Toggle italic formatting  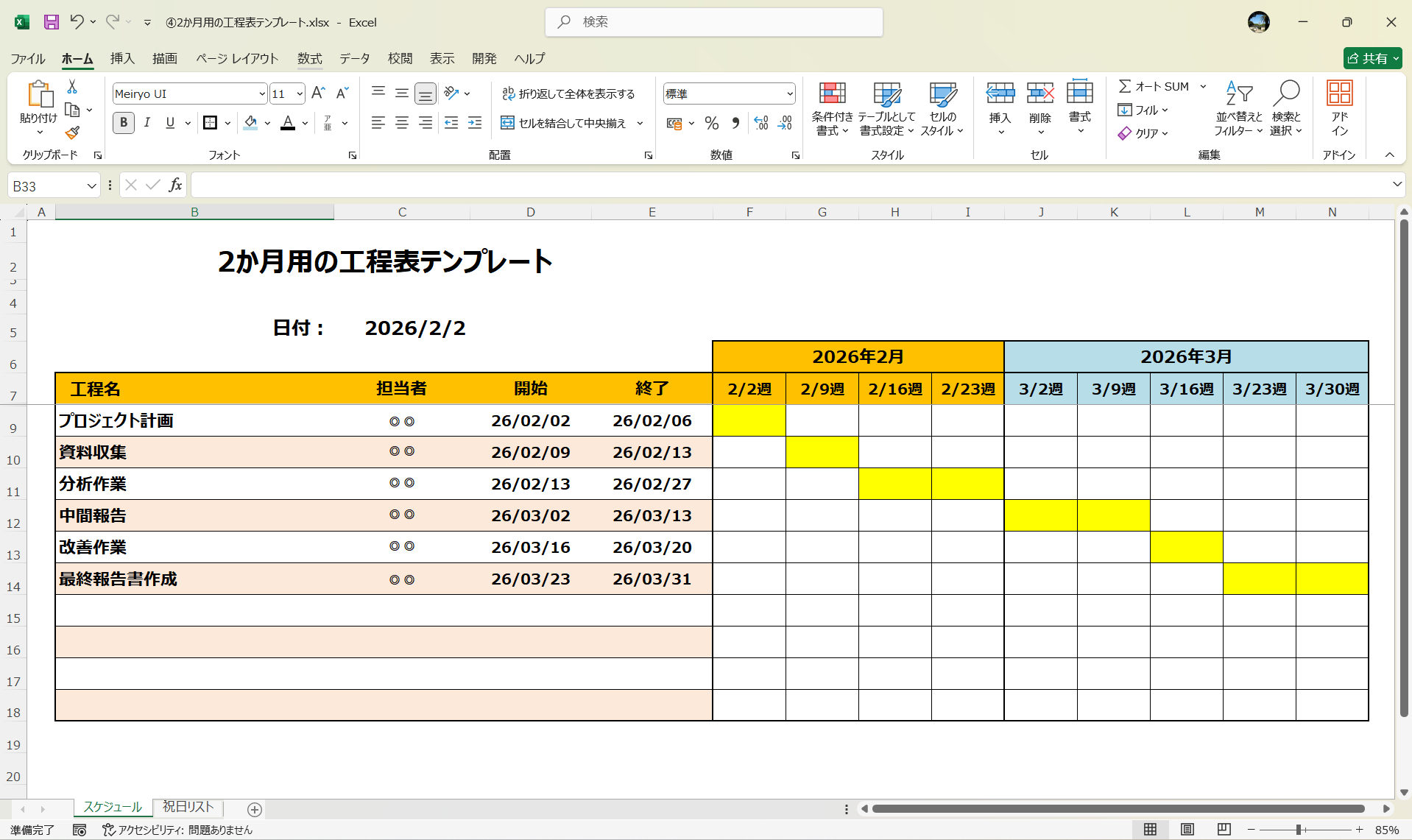click(x=147, y=123)
